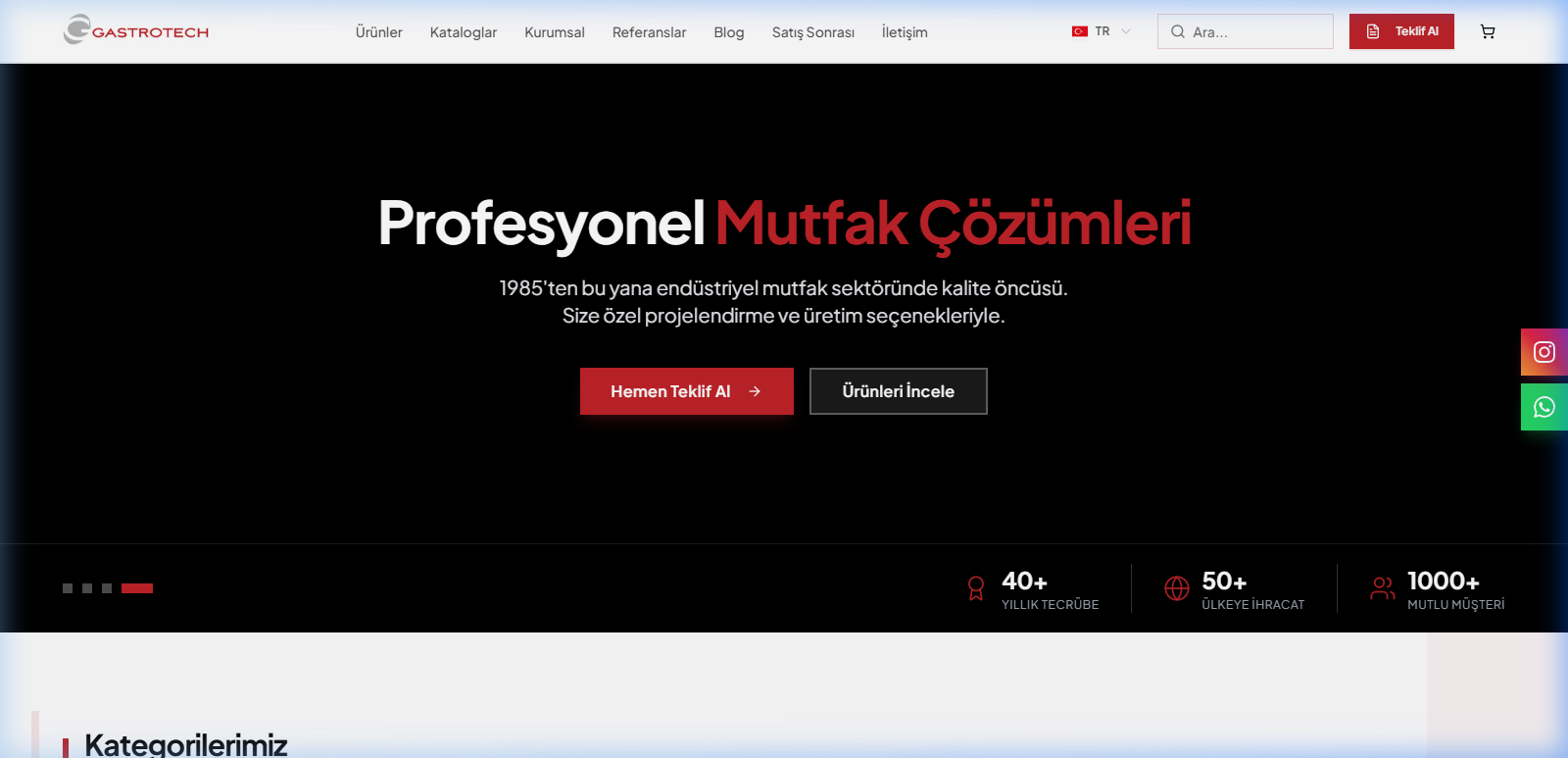
Task: Focus the Ara search field
Action: tap(1256, 32)
